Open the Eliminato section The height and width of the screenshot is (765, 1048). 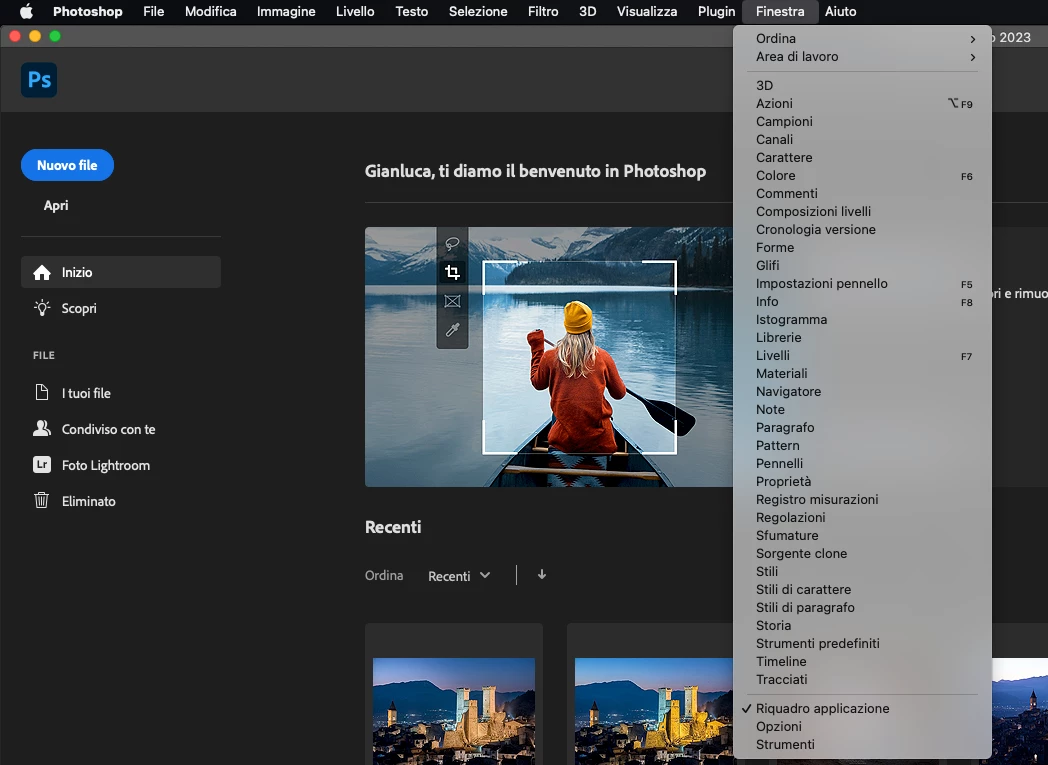tap(88, 501)
